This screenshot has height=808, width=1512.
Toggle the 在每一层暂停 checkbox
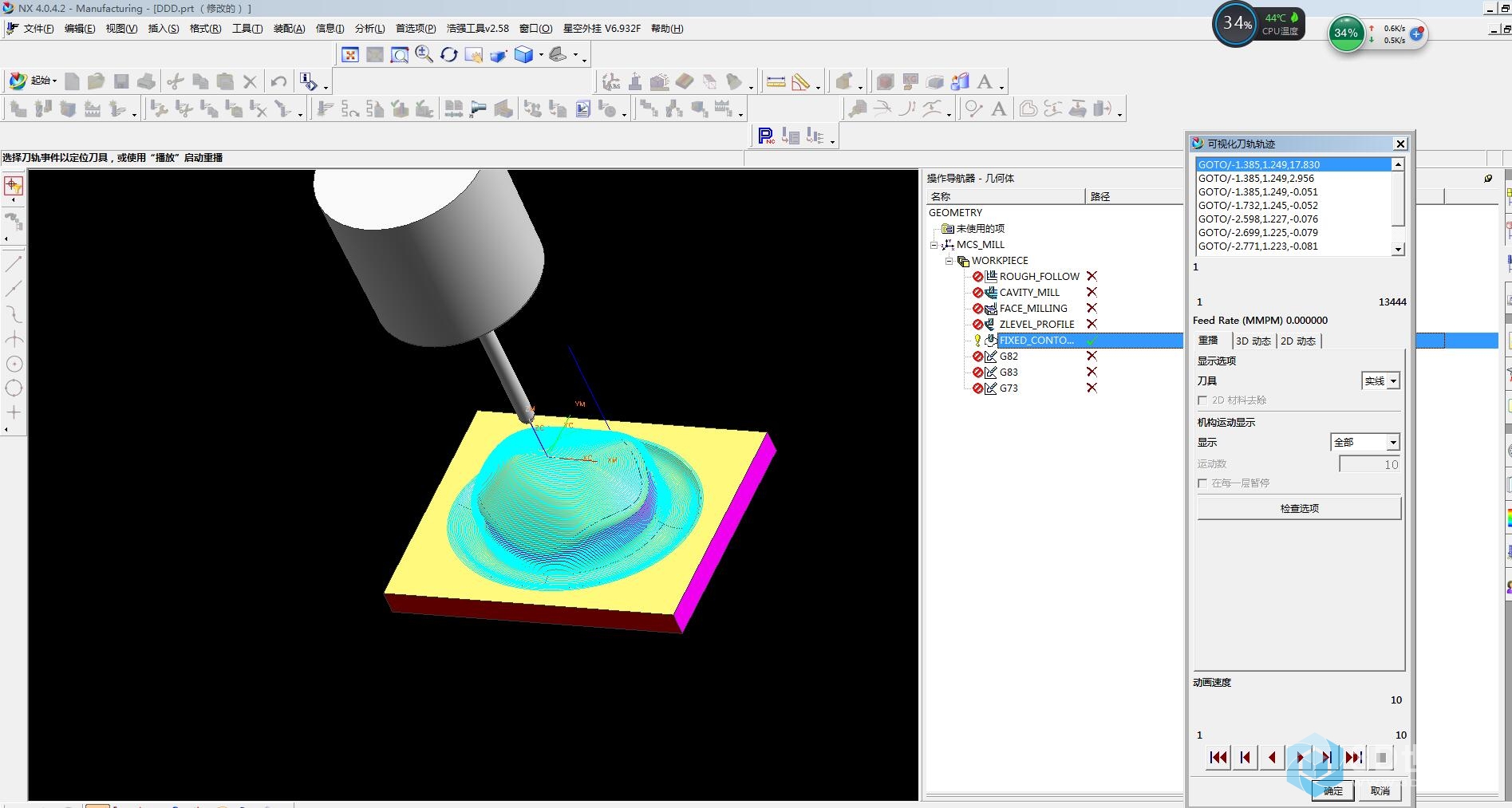point(1202,483)
